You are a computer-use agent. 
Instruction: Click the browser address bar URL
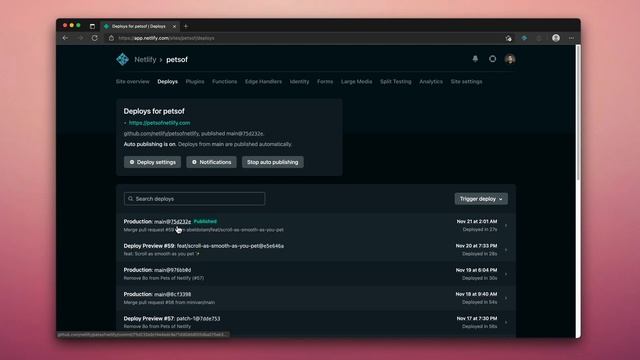(x=167, y=38)
